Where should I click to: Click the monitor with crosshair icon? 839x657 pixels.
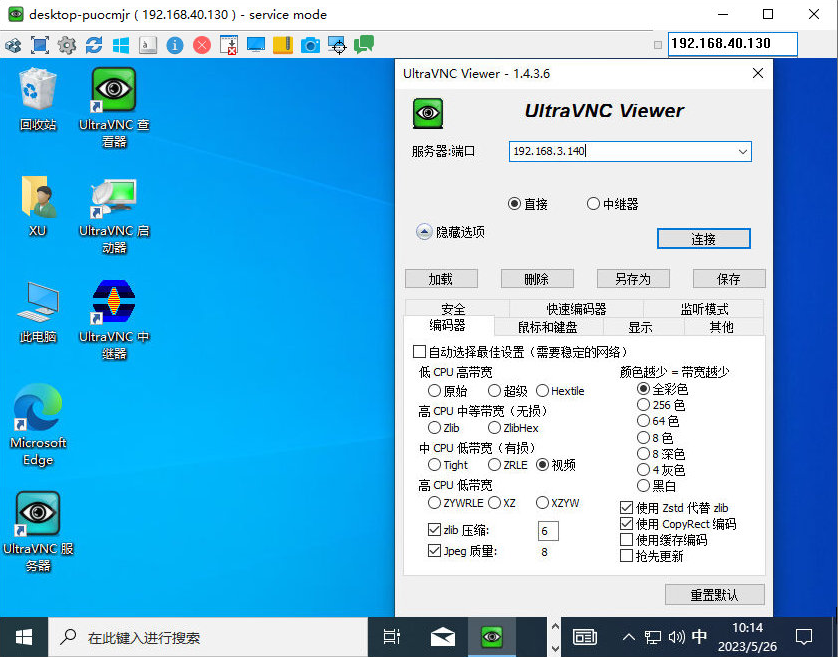[337, 45]
